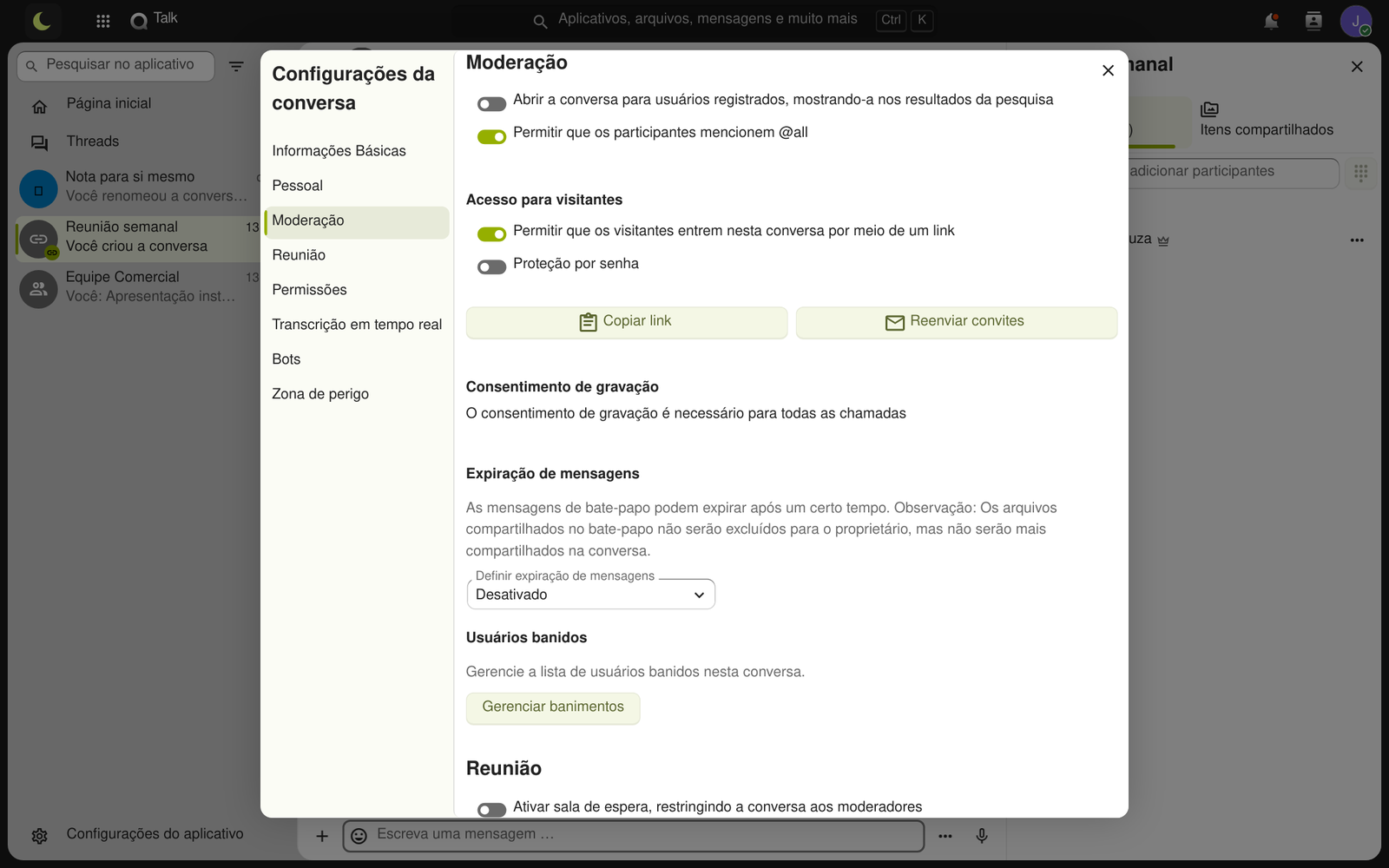Disable participants mentioning @all

pyautogui.click(x=491, y=137)
